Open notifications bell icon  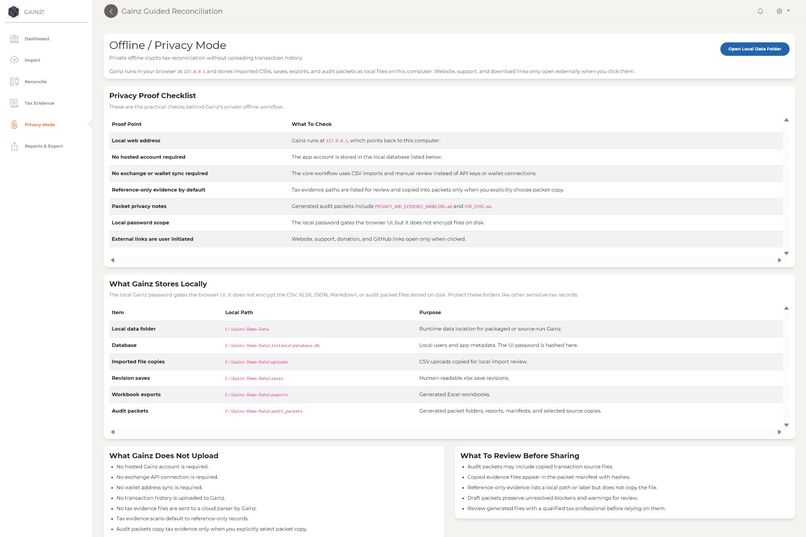(760, 11)
